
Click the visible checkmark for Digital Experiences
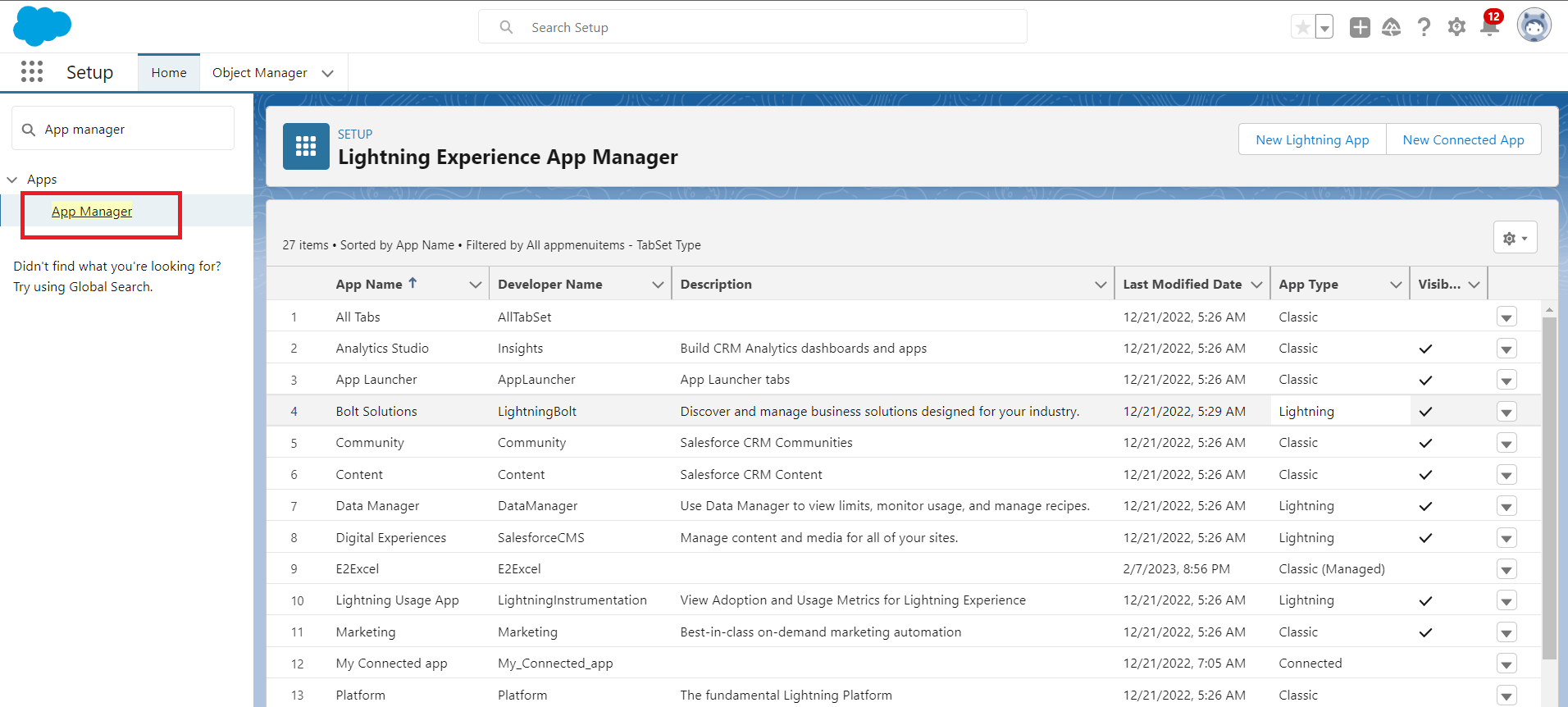coord(1425,538)
